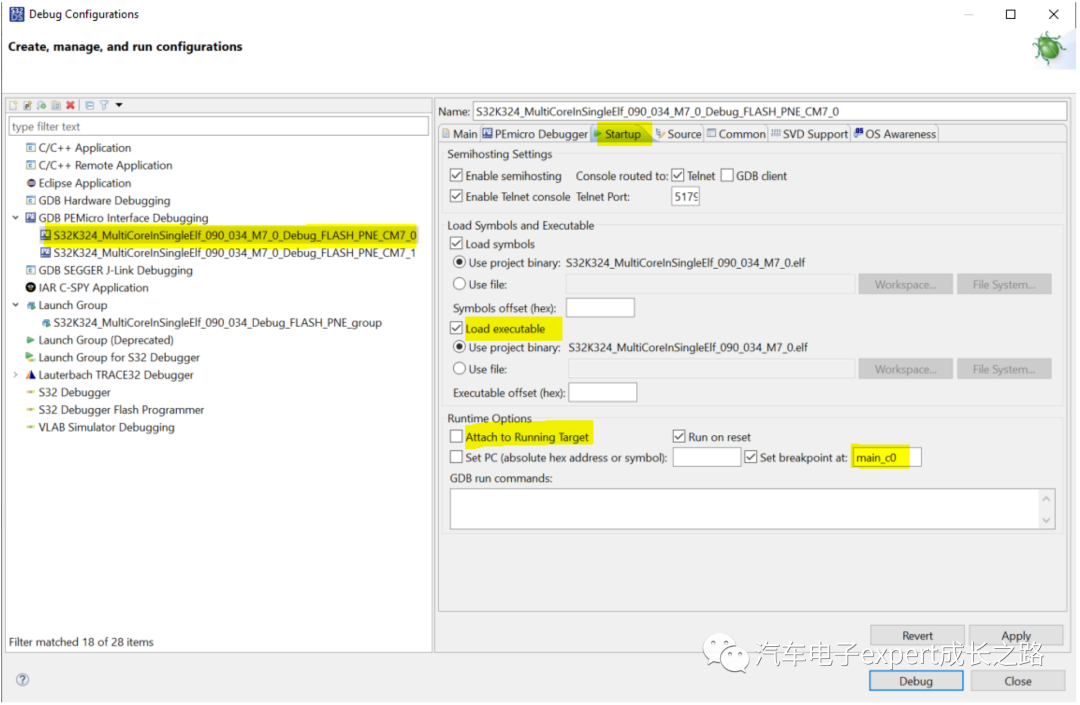1080x705 pixels.
Task: Click the GDB run commands text area
Action: pyautogui.click(x=752, y=509)
